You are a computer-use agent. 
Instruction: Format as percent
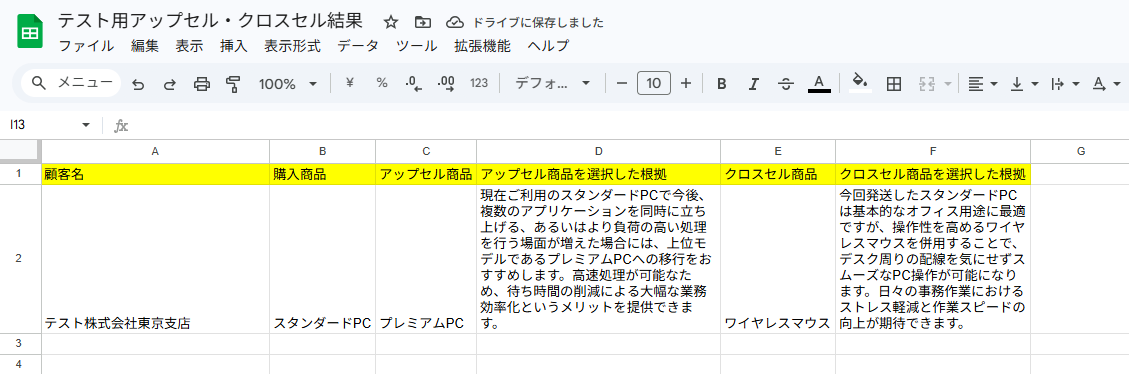(x=382, y=83)
